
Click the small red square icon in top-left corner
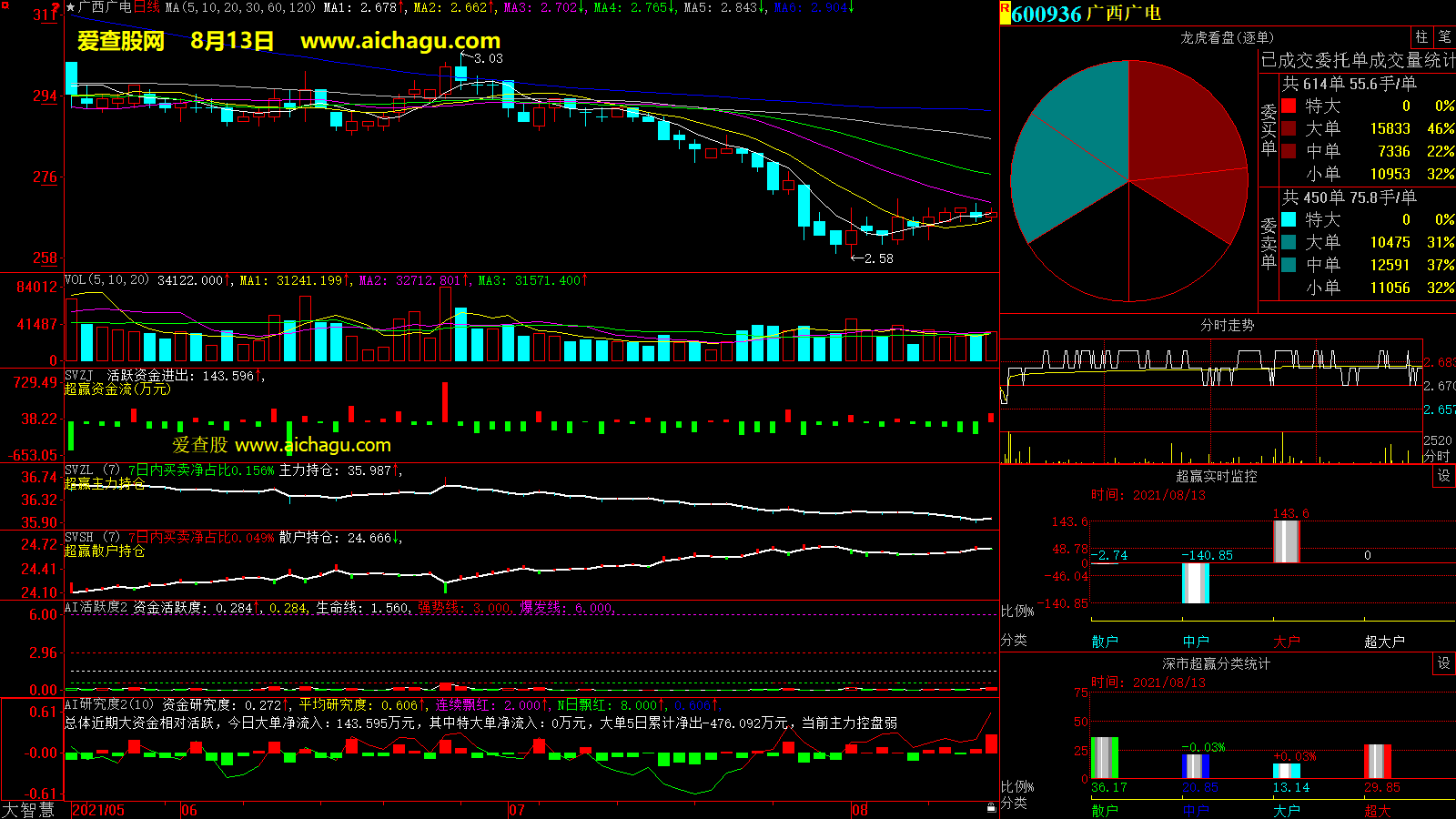pyautogui.click(x=5, y=5)
